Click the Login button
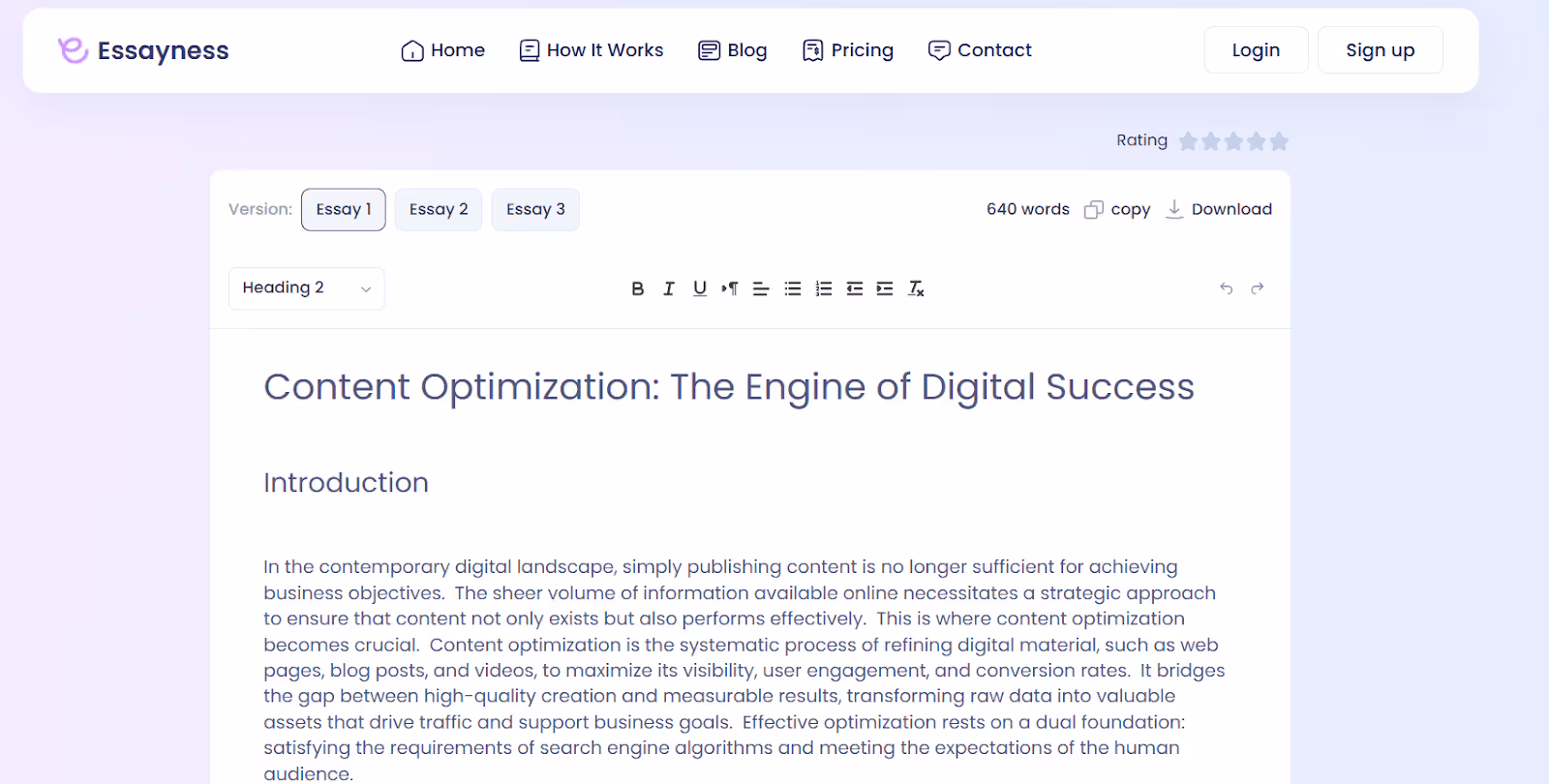Screen dimensions: 1549x784 click(1256, 50)
